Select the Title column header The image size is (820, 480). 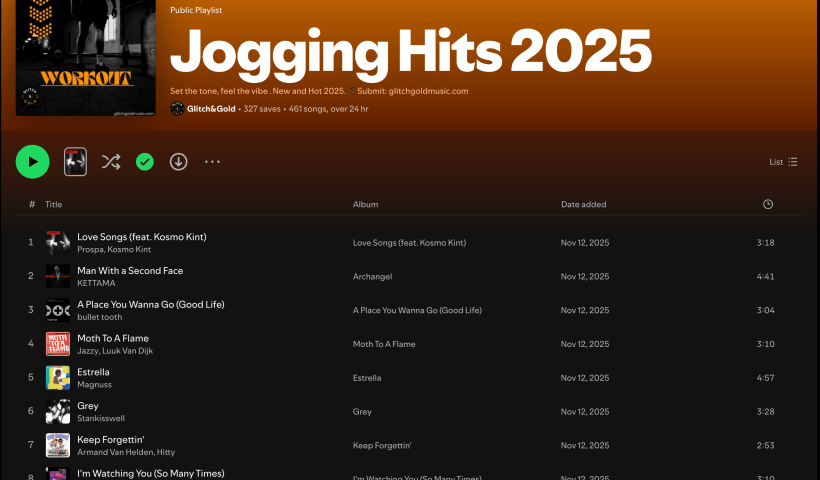53,204
